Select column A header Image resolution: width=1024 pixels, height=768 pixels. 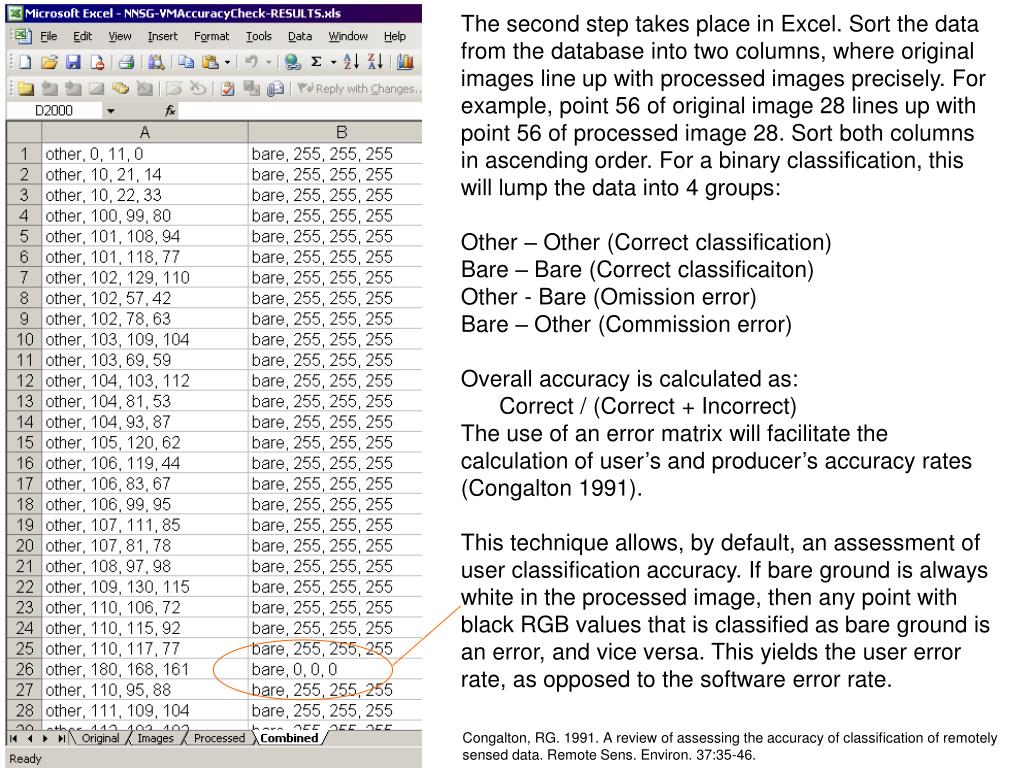coord(145,133)
